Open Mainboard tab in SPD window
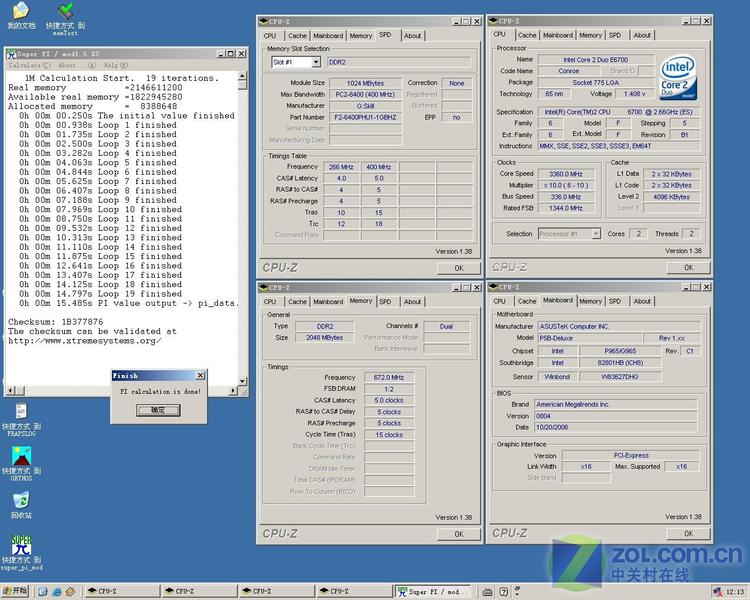 (328, 35)
